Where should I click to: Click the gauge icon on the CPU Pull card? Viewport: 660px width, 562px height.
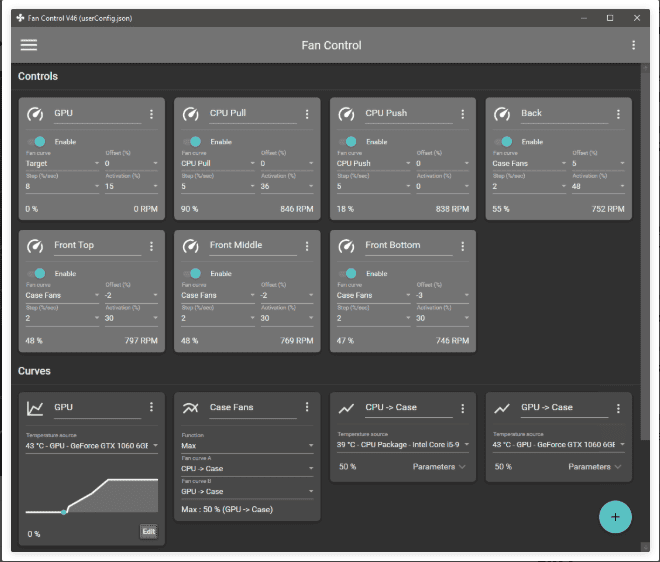tap(191, 114)
